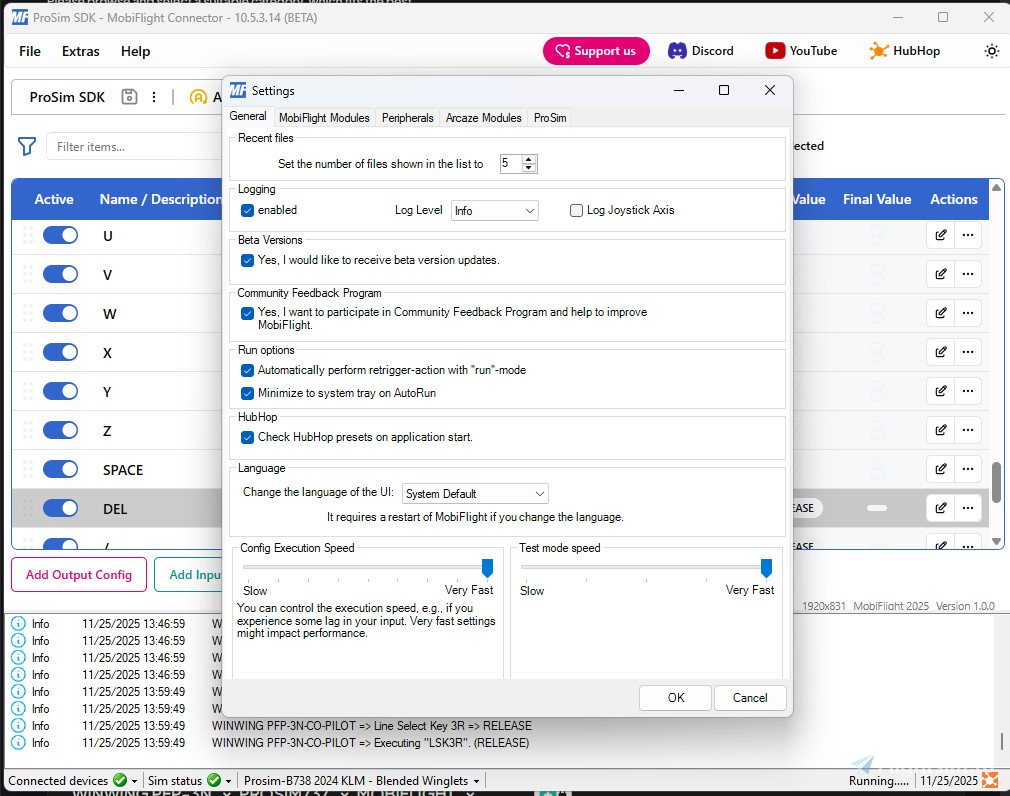The image size is (1010, 796).
Task: Click the edit pencil icon for row U
Action: tap(940, 236)
